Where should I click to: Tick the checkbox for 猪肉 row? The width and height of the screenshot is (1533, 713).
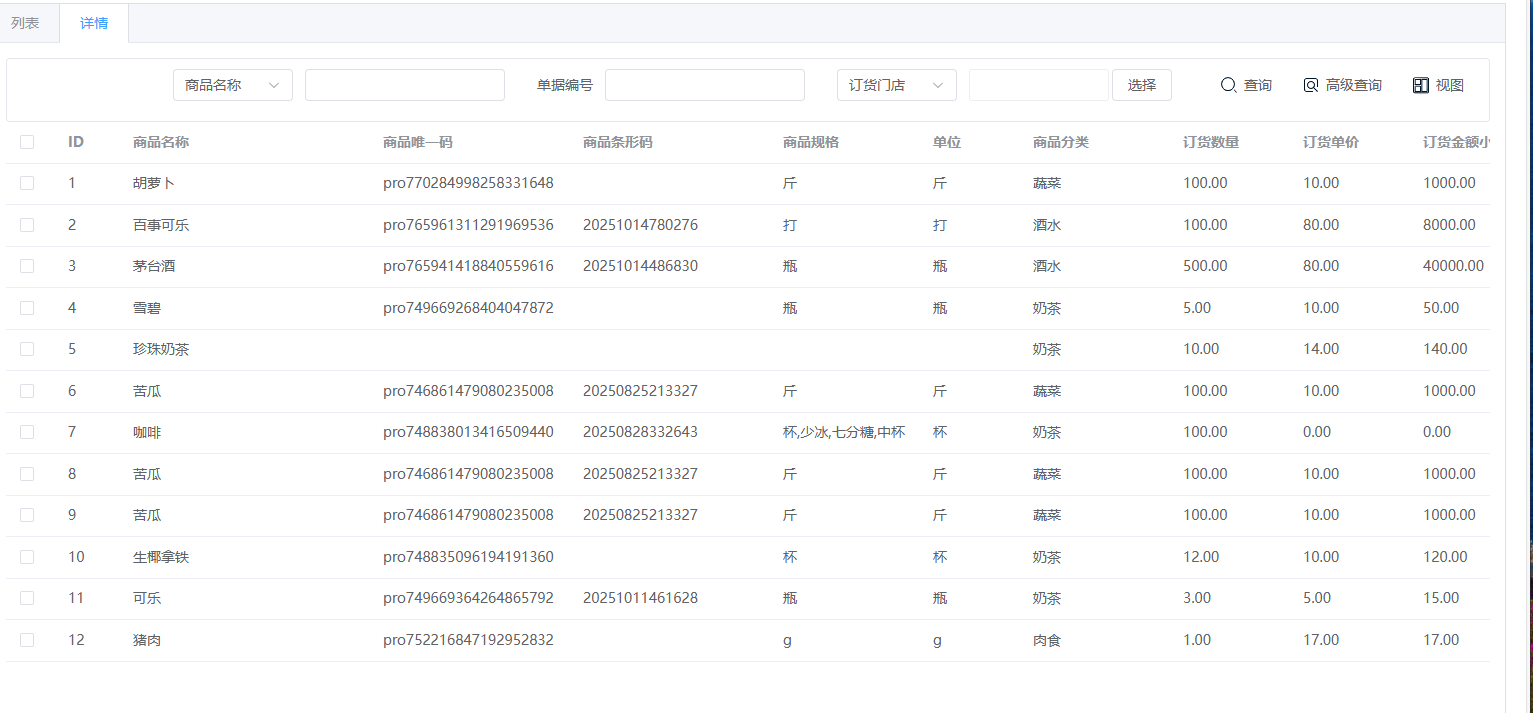27,640
